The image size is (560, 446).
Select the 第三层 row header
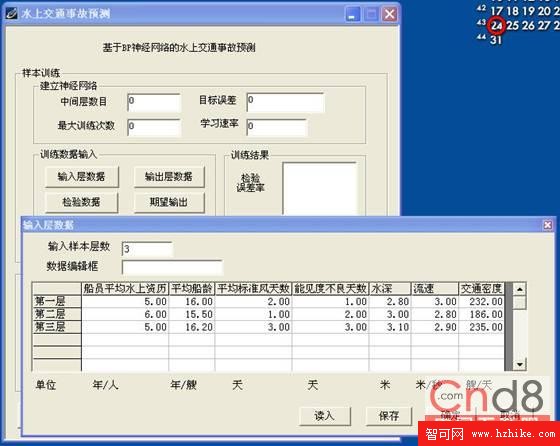[56, 327]
